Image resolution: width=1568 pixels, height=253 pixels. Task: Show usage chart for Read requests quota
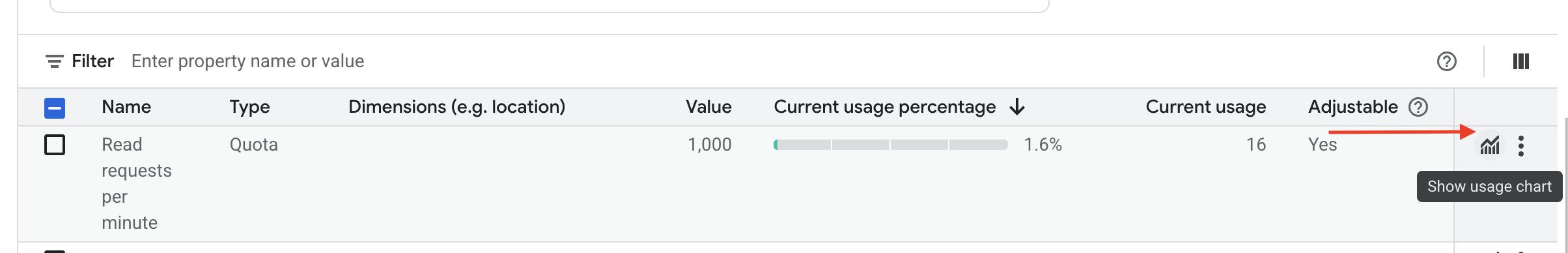pyautogui.click(x=1489, y=145)
